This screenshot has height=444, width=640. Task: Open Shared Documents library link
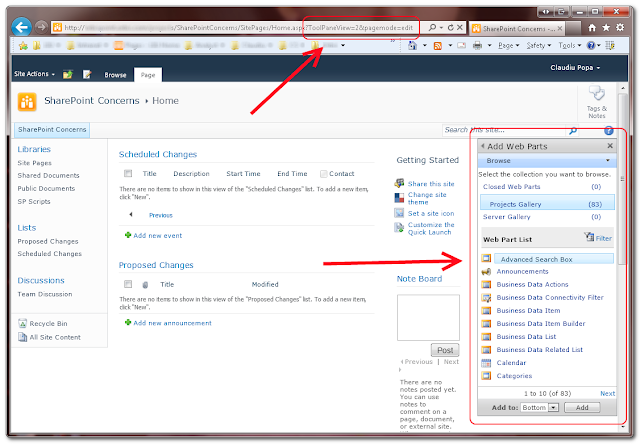click(49, 175)
